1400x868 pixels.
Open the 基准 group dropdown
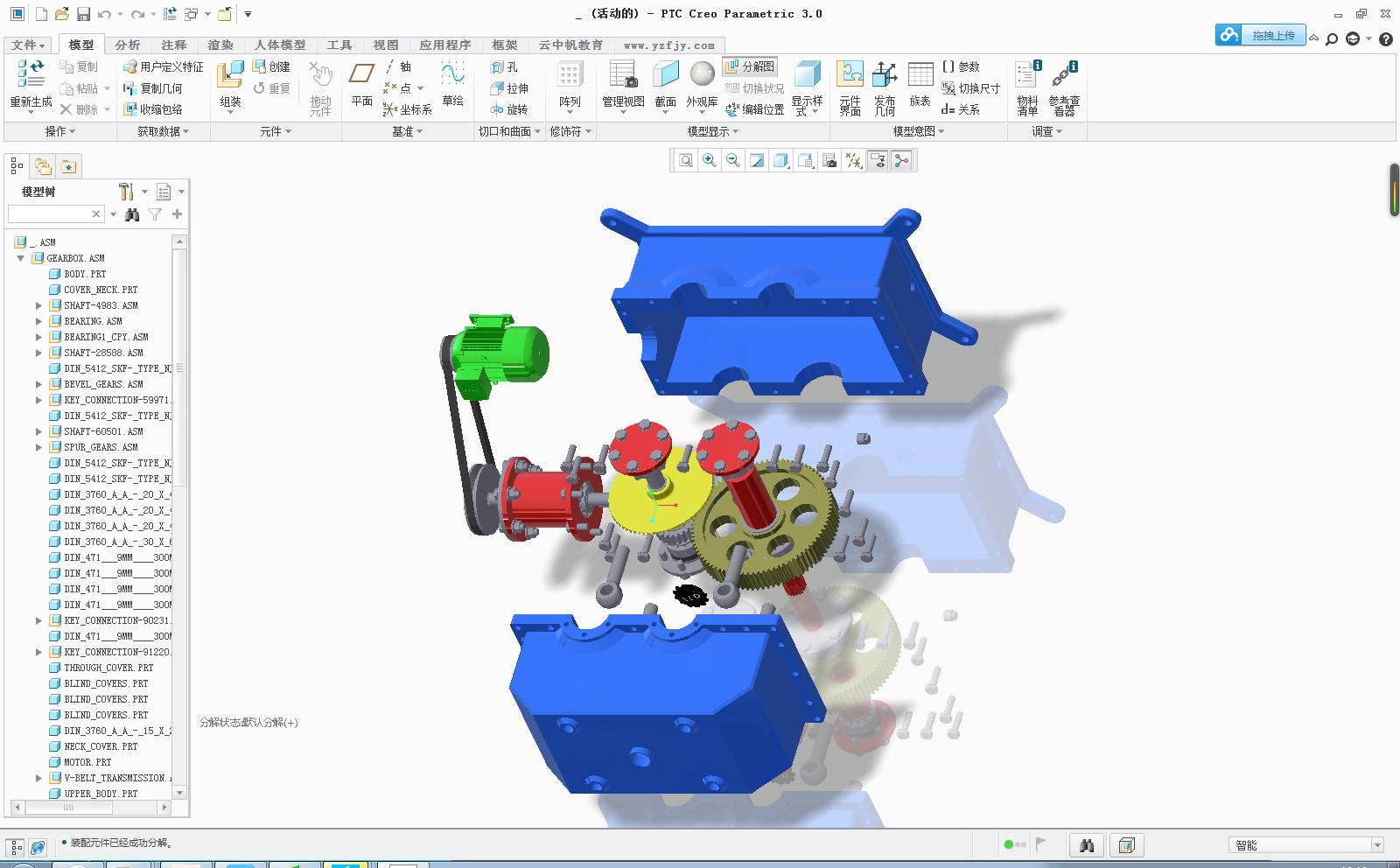coord(407,131)
